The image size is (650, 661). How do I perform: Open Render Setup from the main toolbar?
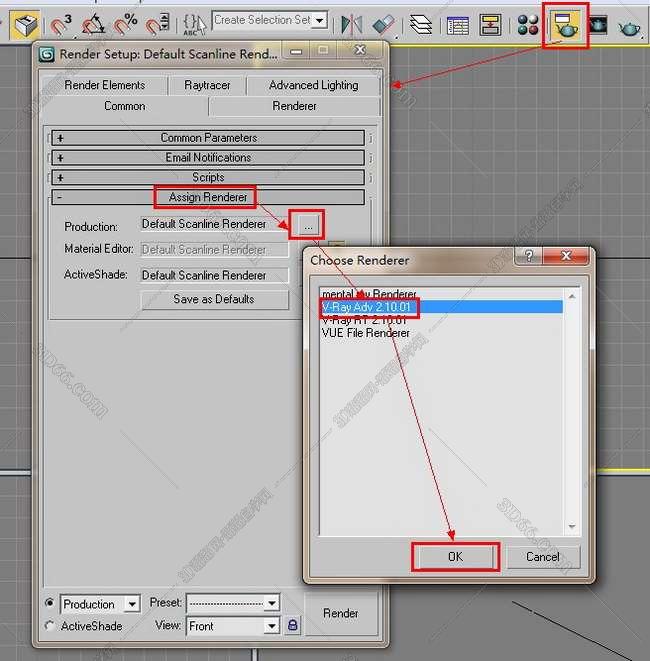[565, 24]
